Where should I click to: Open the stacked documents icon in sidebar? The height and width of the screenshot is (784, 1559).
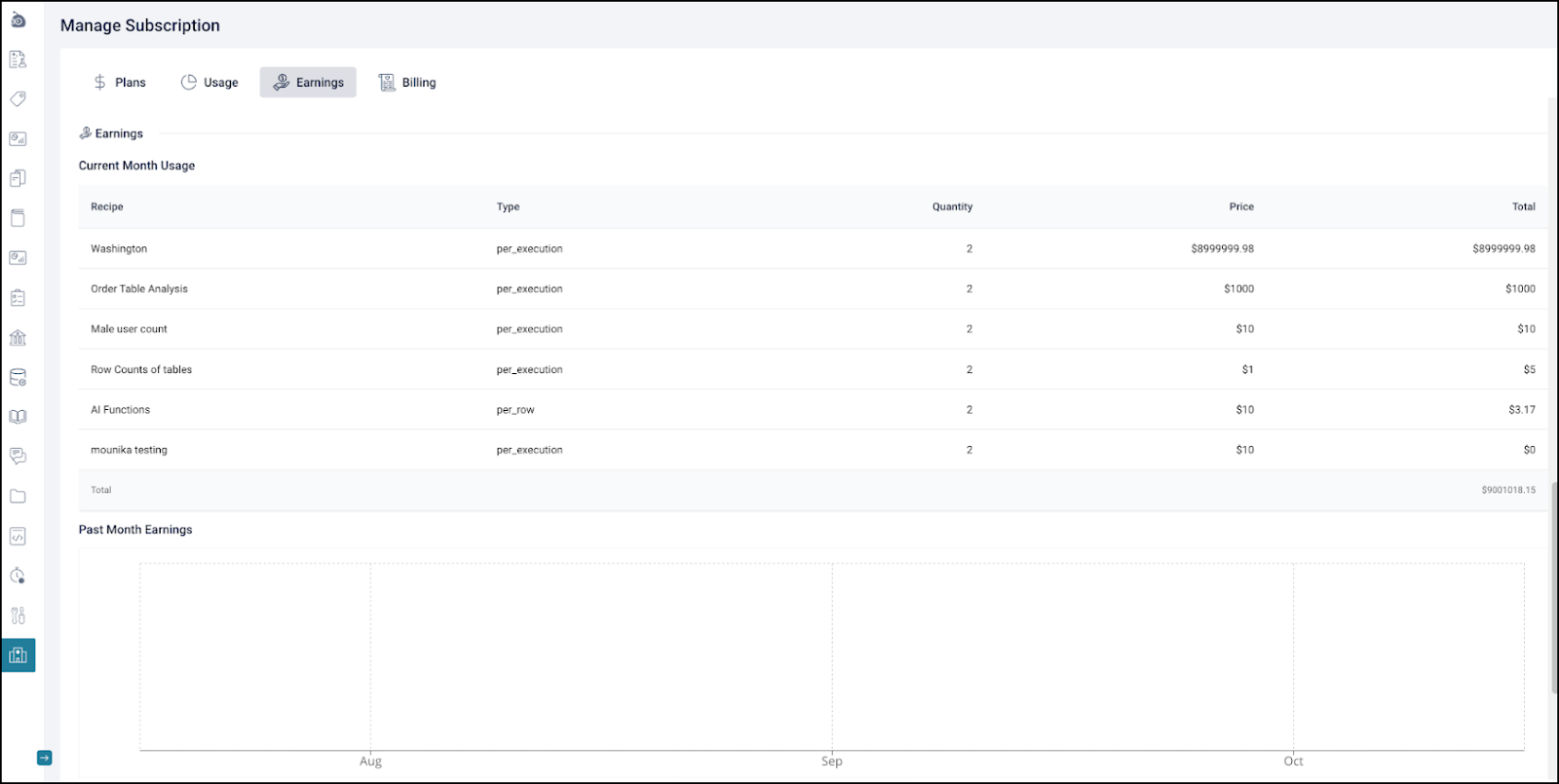(18, 178)
